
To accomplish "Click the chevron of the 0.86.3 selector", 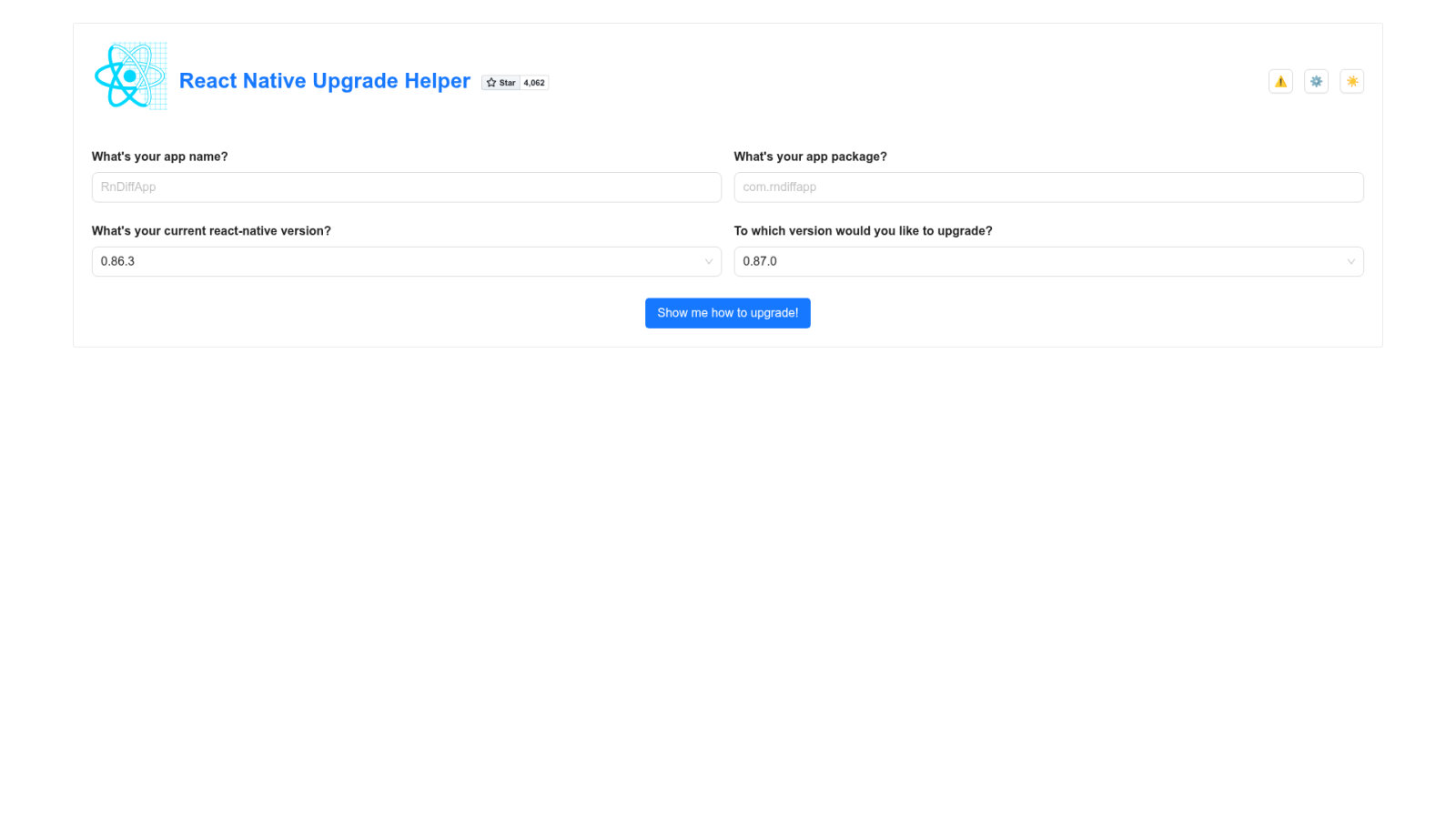I will [709, 262].
